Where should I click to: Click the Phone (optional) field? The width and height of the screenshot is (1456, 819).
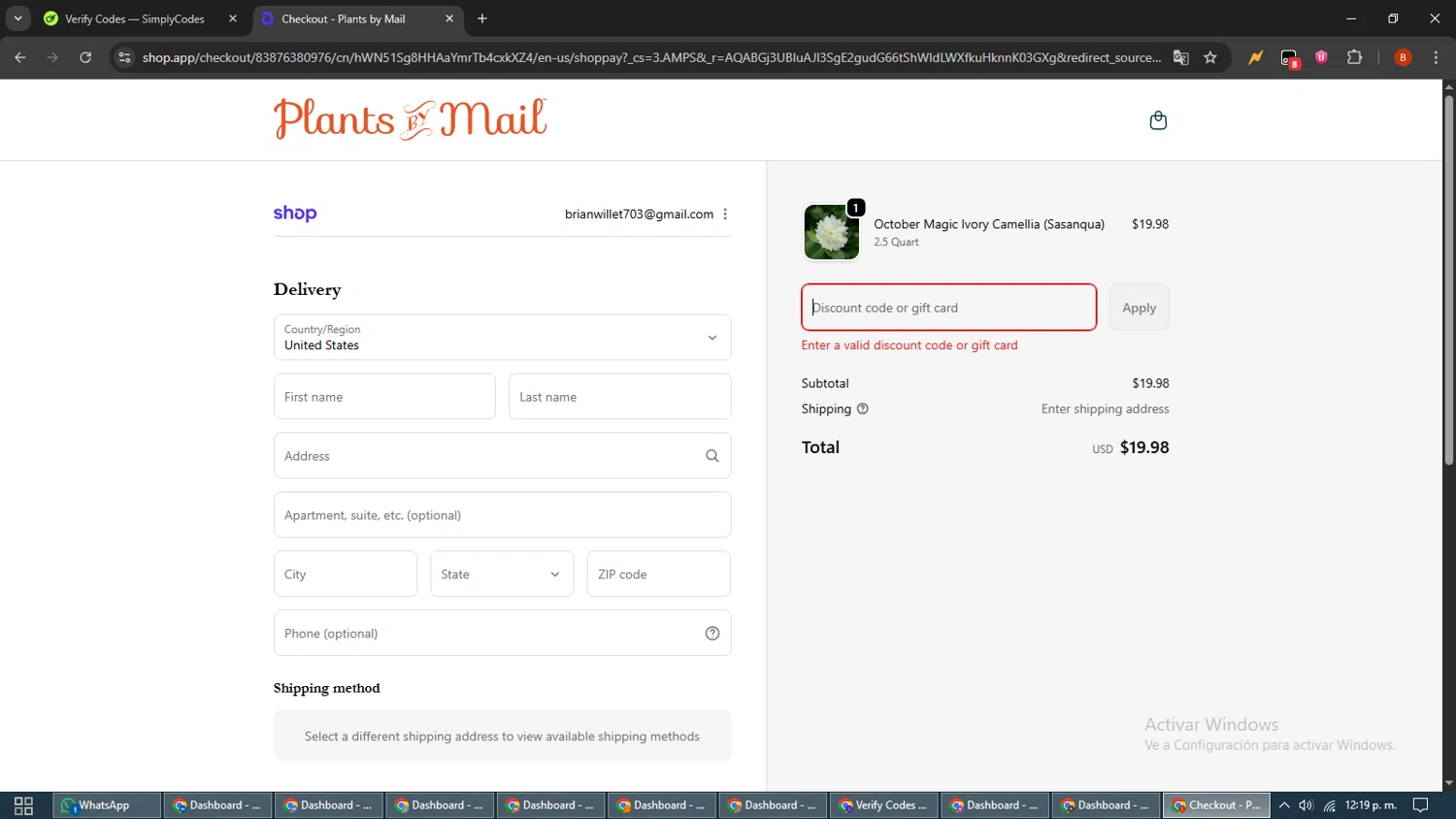(x=502, y=634)
